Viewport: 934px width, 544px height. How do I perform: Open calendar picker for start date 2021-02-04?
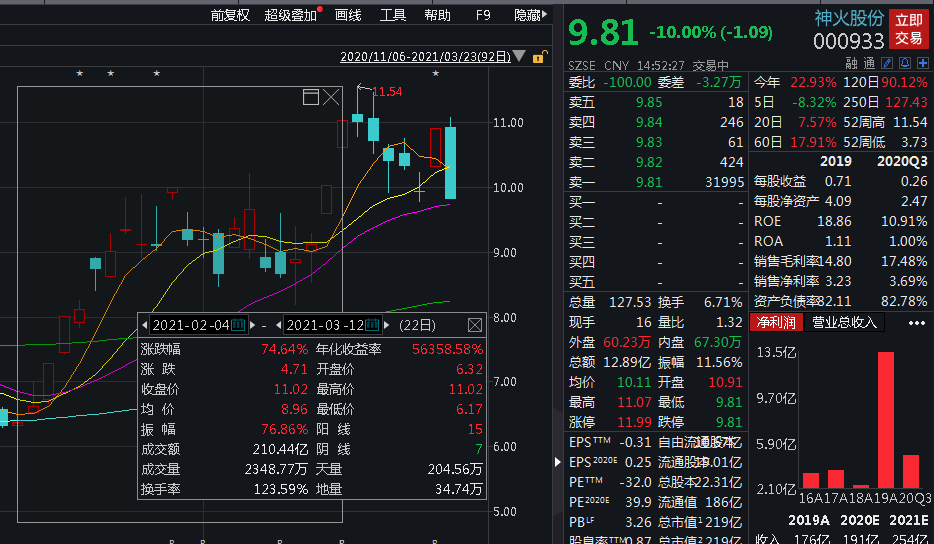(x=238, y=325)
